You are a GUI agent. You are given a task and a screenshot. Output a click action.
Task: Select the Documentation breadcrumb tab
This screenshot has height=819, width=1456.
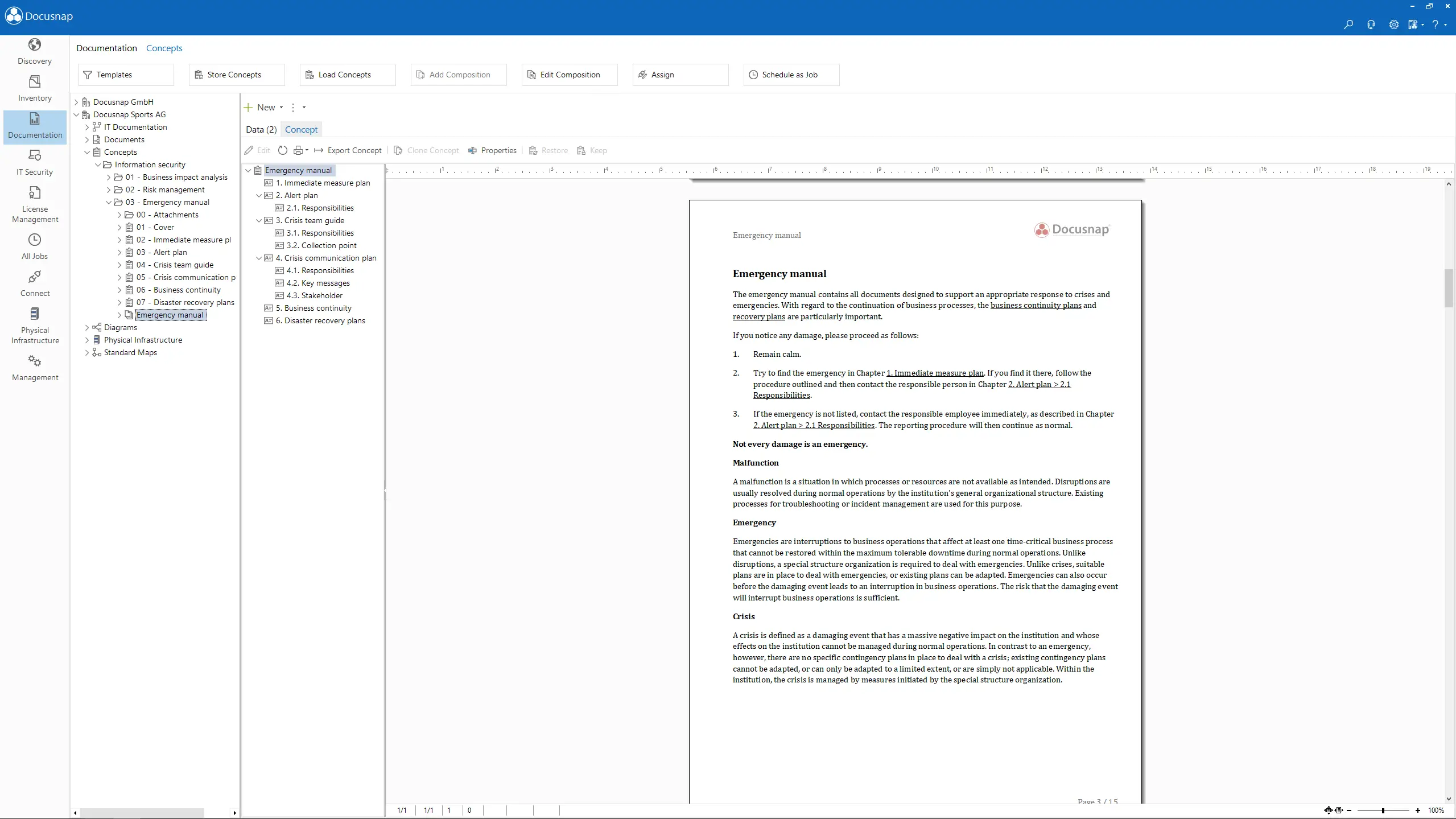[x=106, y=48]
